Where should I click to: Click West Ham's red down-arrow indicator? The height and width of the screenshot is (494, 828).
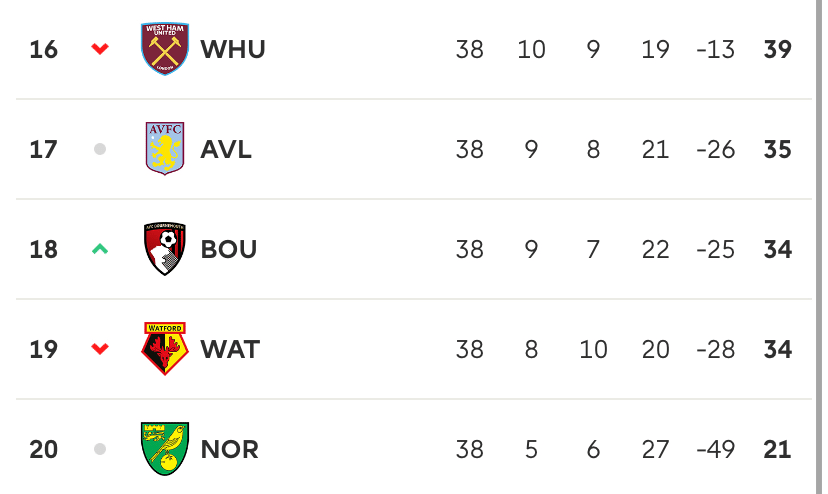(100, 49)
